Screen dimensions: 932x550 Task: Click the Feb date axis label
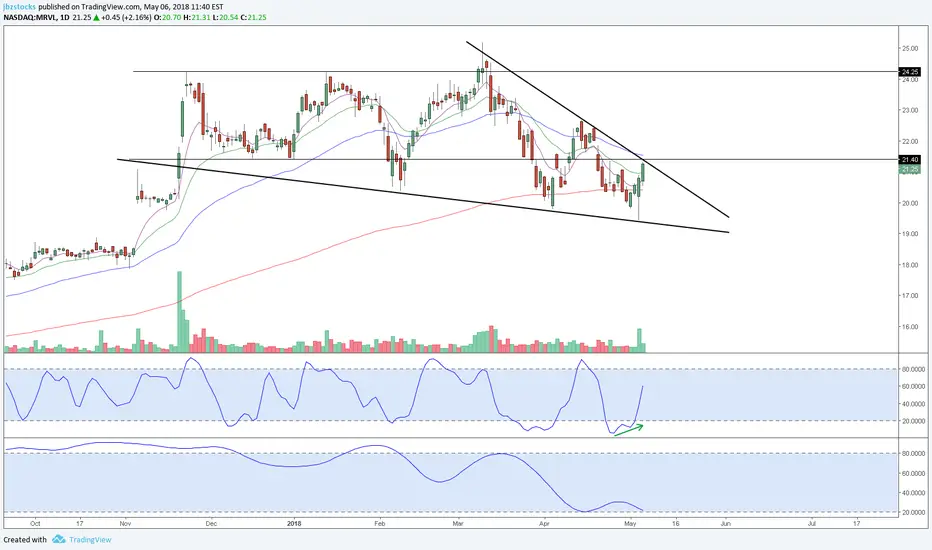(380, 524)
